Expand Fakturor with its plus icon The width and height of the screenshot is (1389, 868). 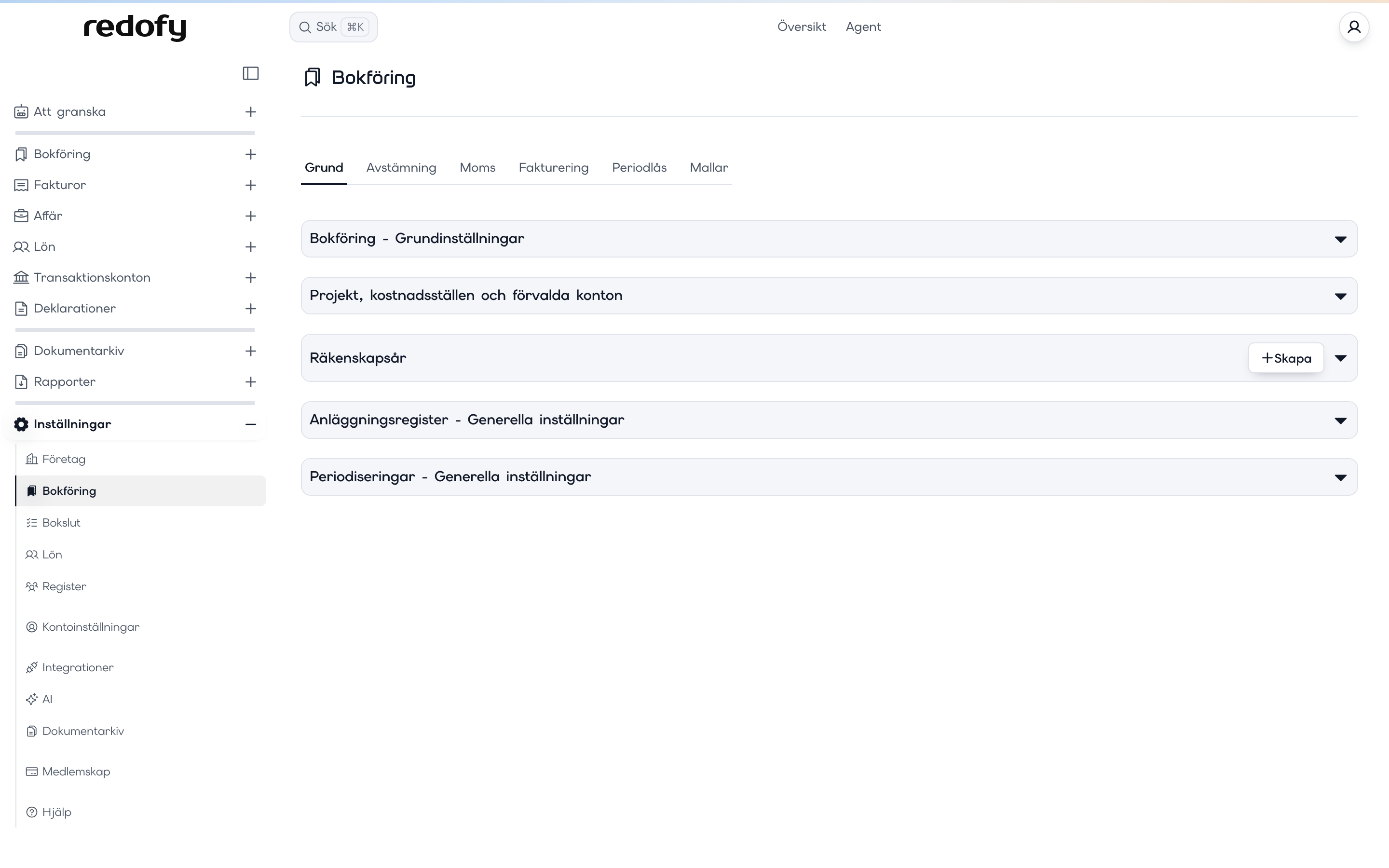coord(251,185)
